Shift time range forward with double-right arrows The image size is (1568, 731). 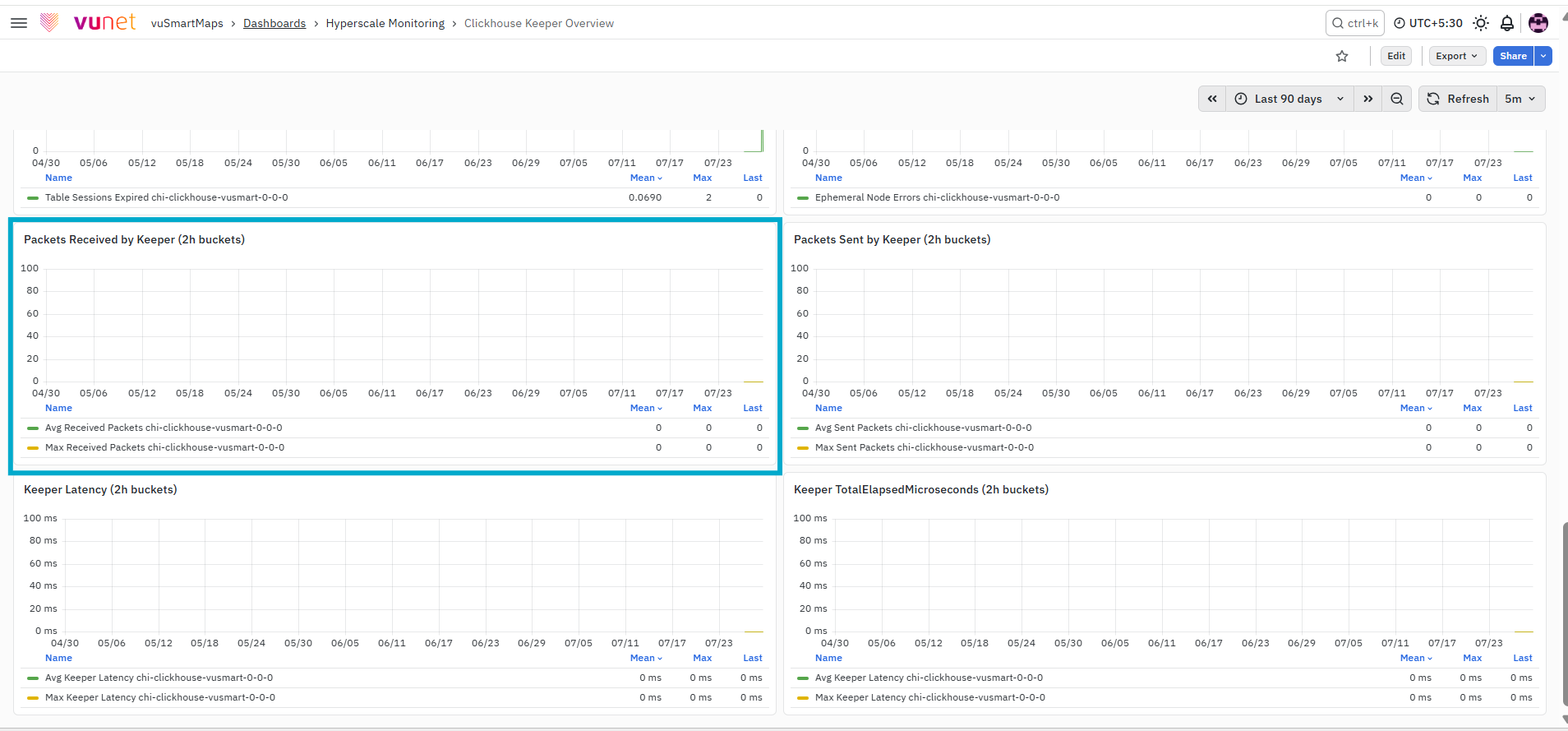click(x=1368, y=99)
